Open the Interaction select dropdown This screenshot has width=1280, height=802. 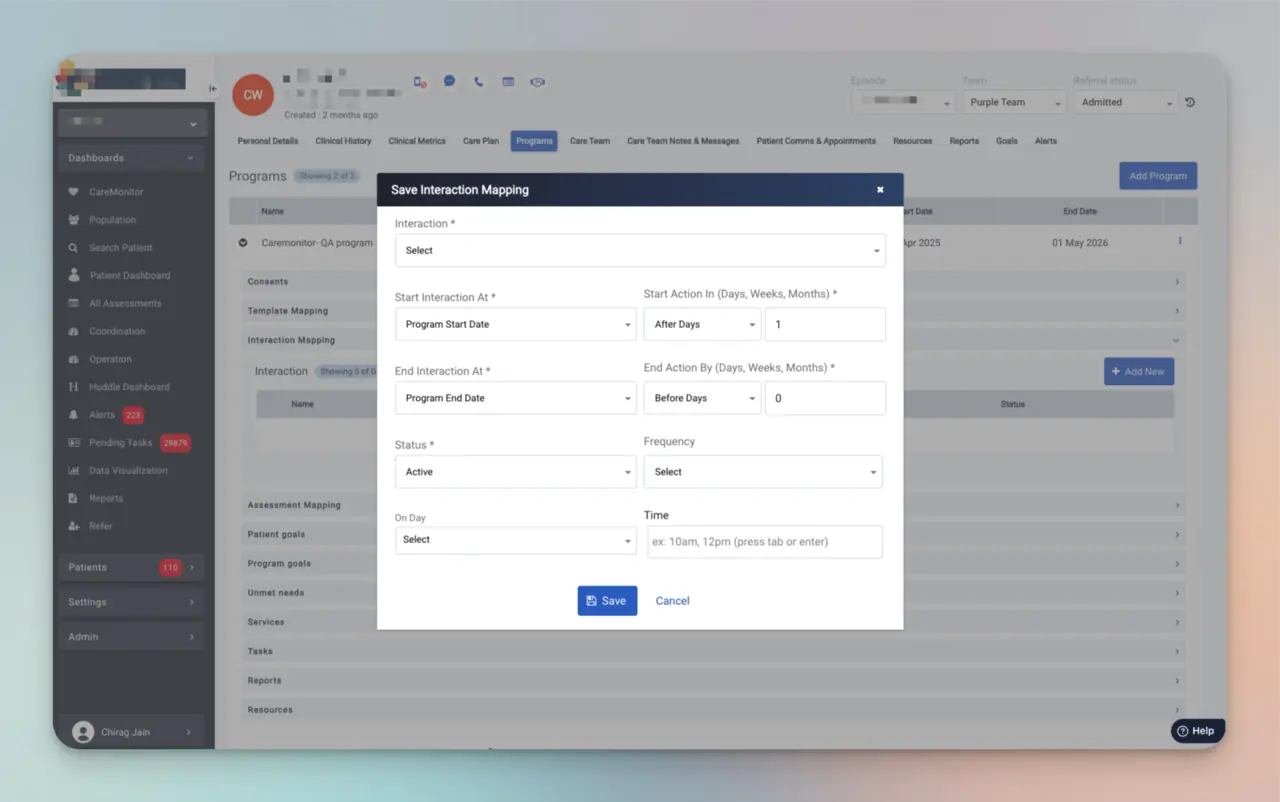click(640, 250)
